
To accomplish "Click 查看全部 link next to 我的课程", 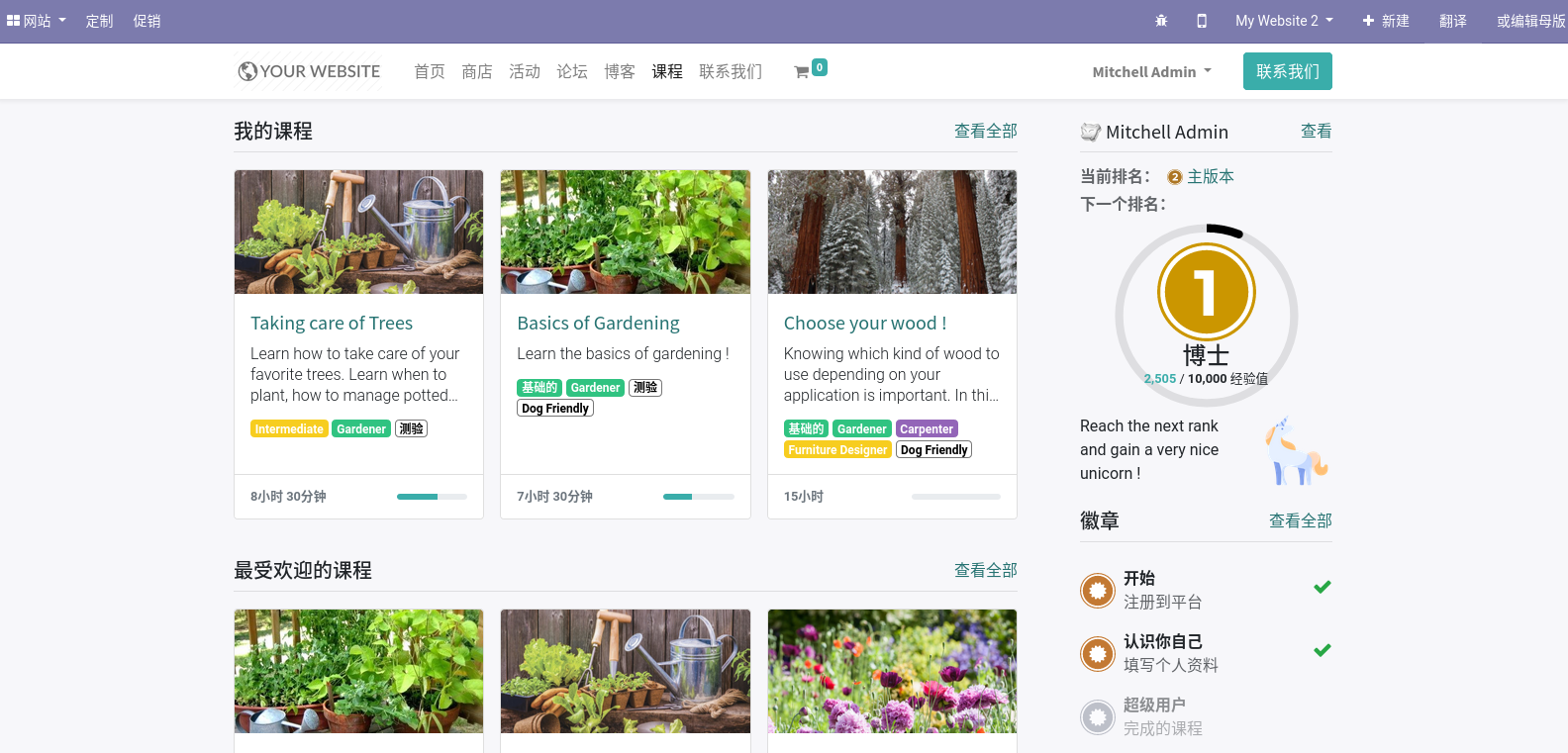I will 985,132.
